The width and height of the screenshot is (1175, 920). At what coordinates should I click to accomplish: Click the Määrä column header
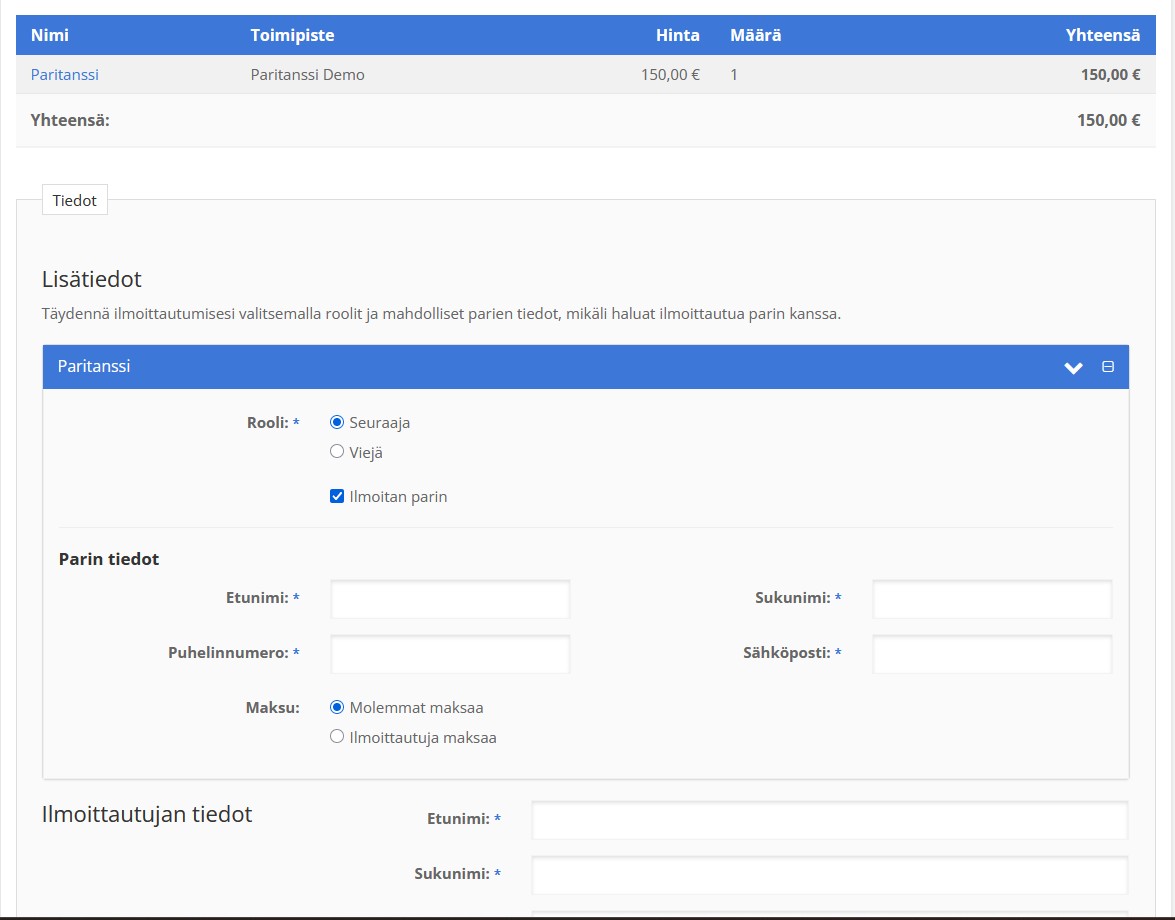pos(755,35)
